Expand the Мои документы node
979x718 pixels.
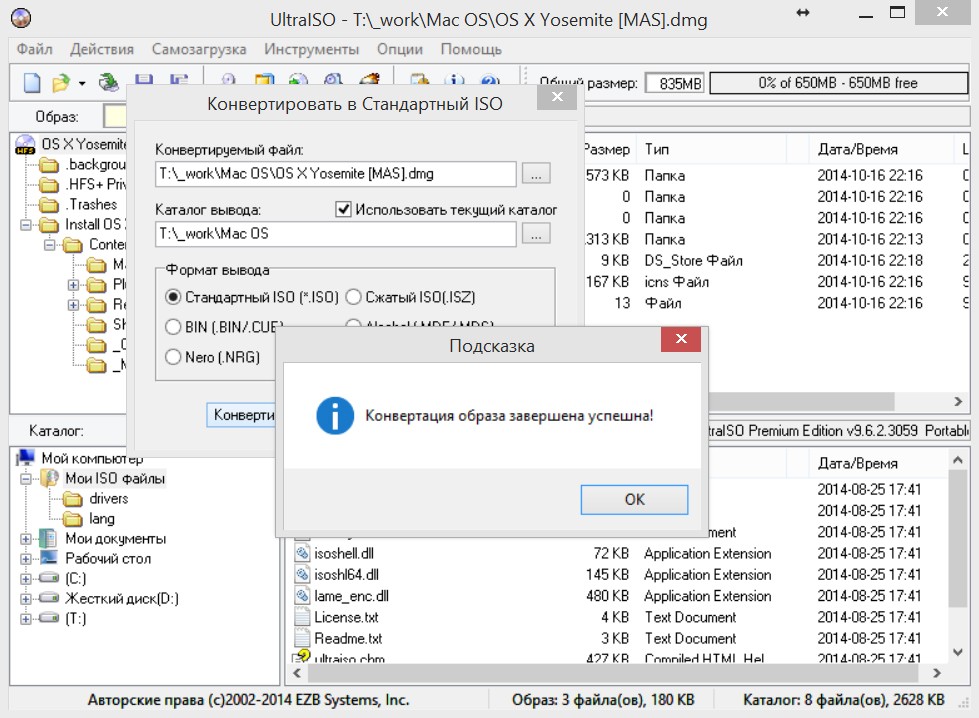[x=26, y=539]
